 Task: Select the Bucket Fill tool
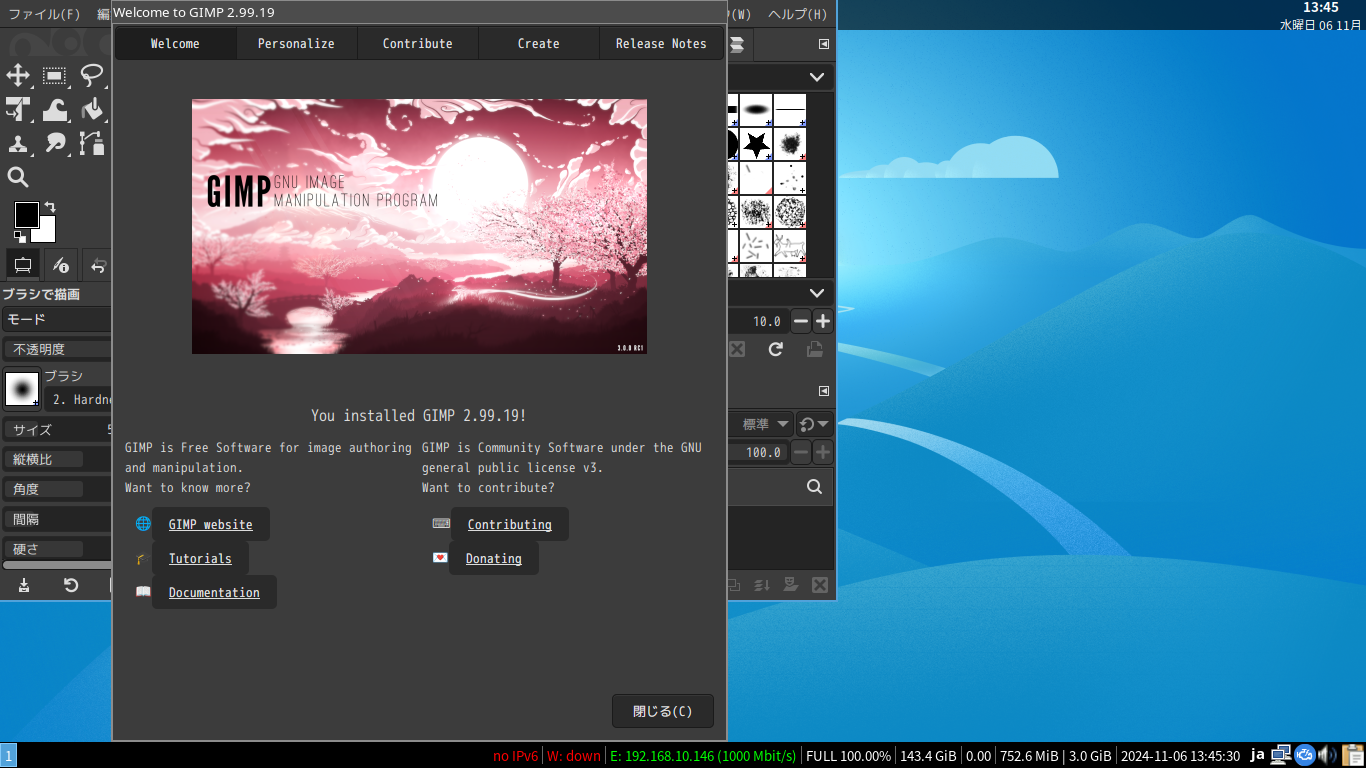pos(92,110)
